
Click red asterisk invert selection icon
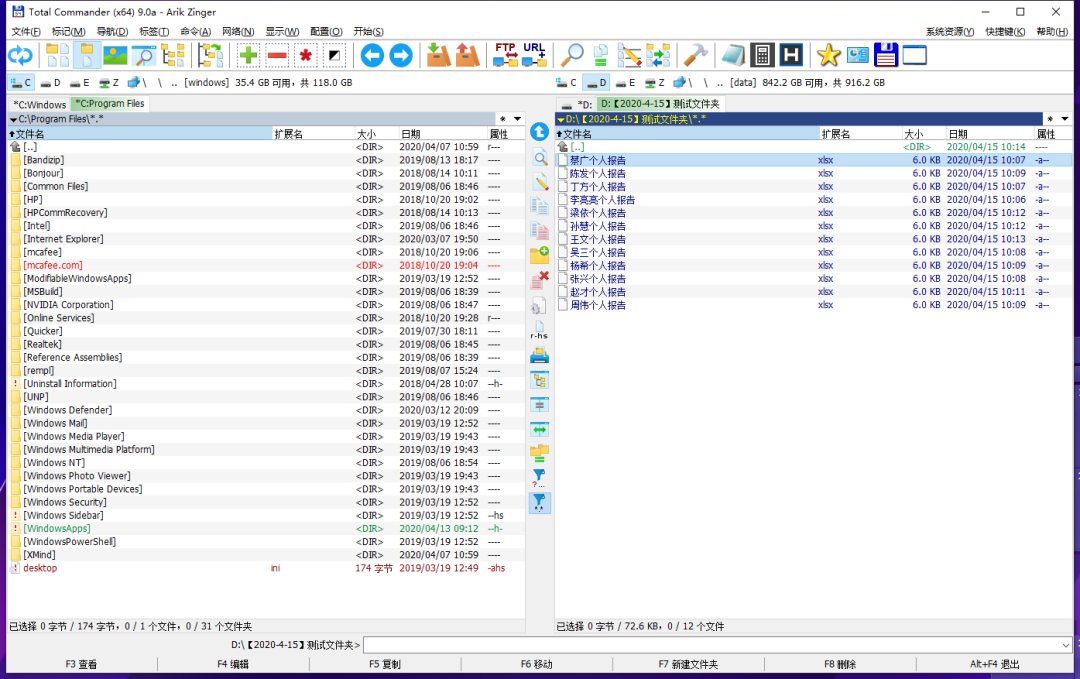[x=305, y=56]
